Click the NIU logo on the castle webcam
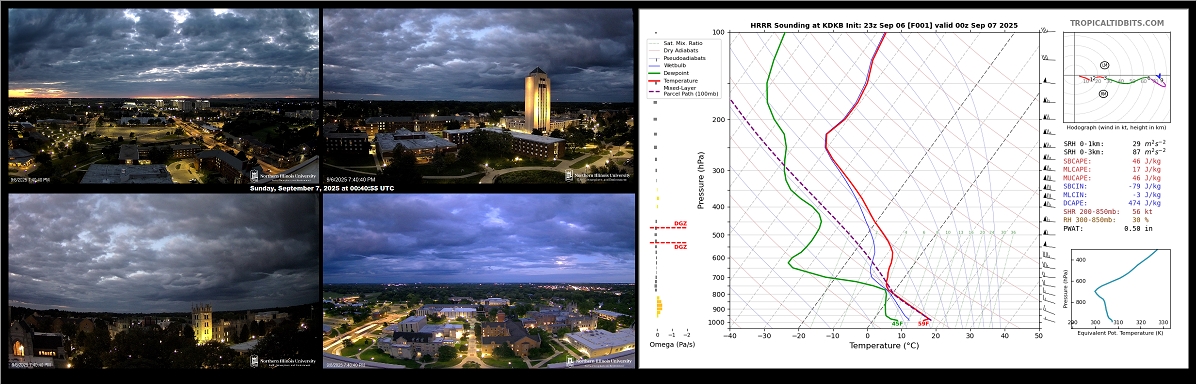1197x385 pixels. click(283, 361)
